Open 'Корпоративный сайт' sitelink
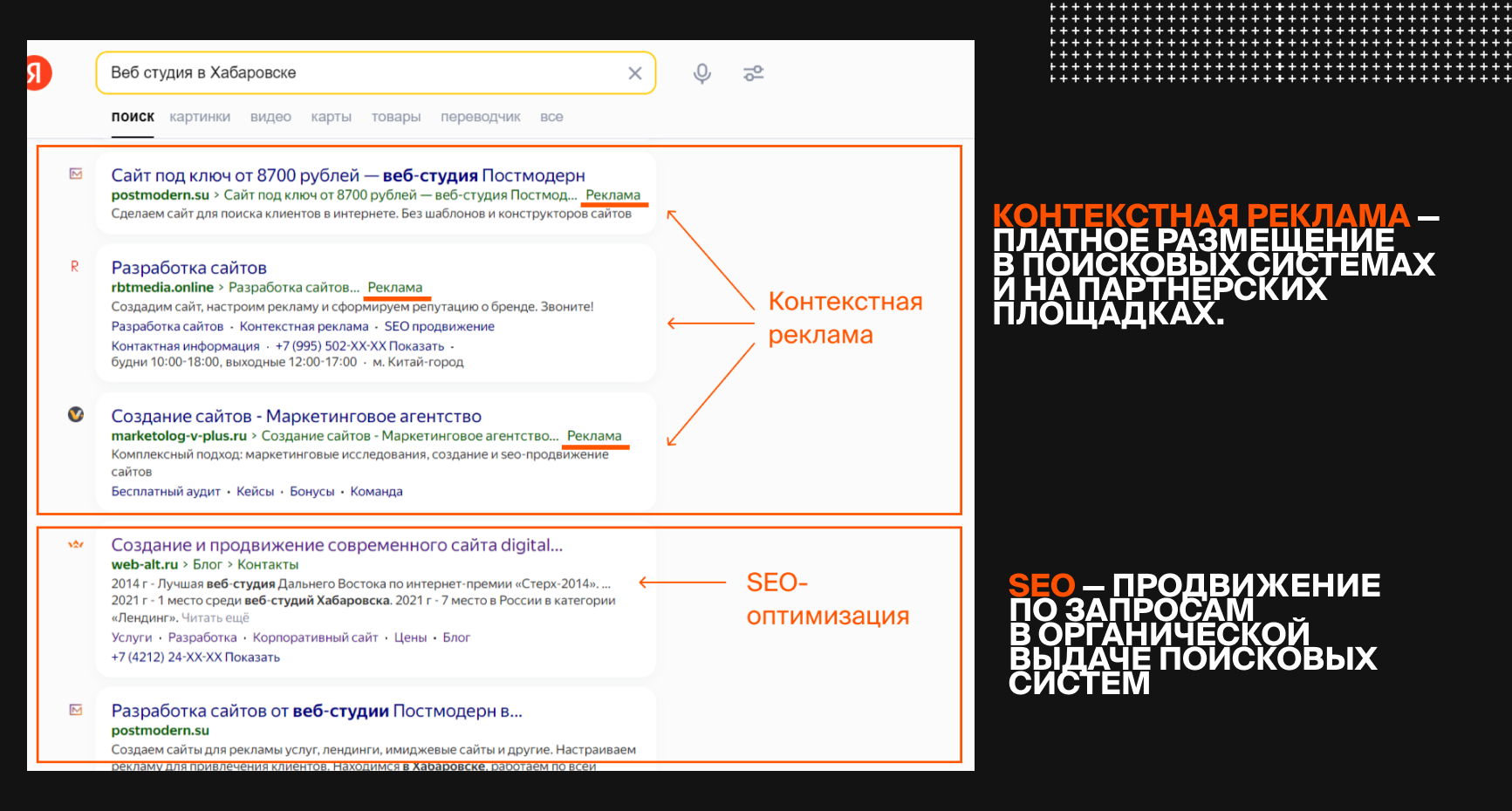 (x=316, y=637)
